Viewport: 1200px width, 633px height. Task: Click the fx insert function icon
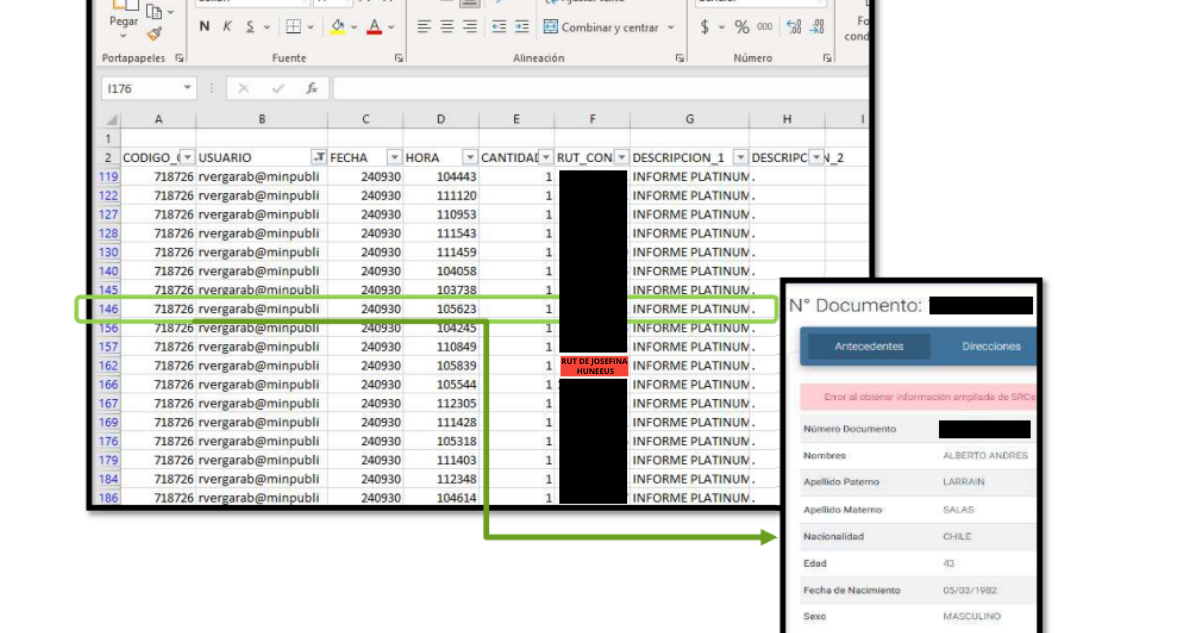click(312, 89)
